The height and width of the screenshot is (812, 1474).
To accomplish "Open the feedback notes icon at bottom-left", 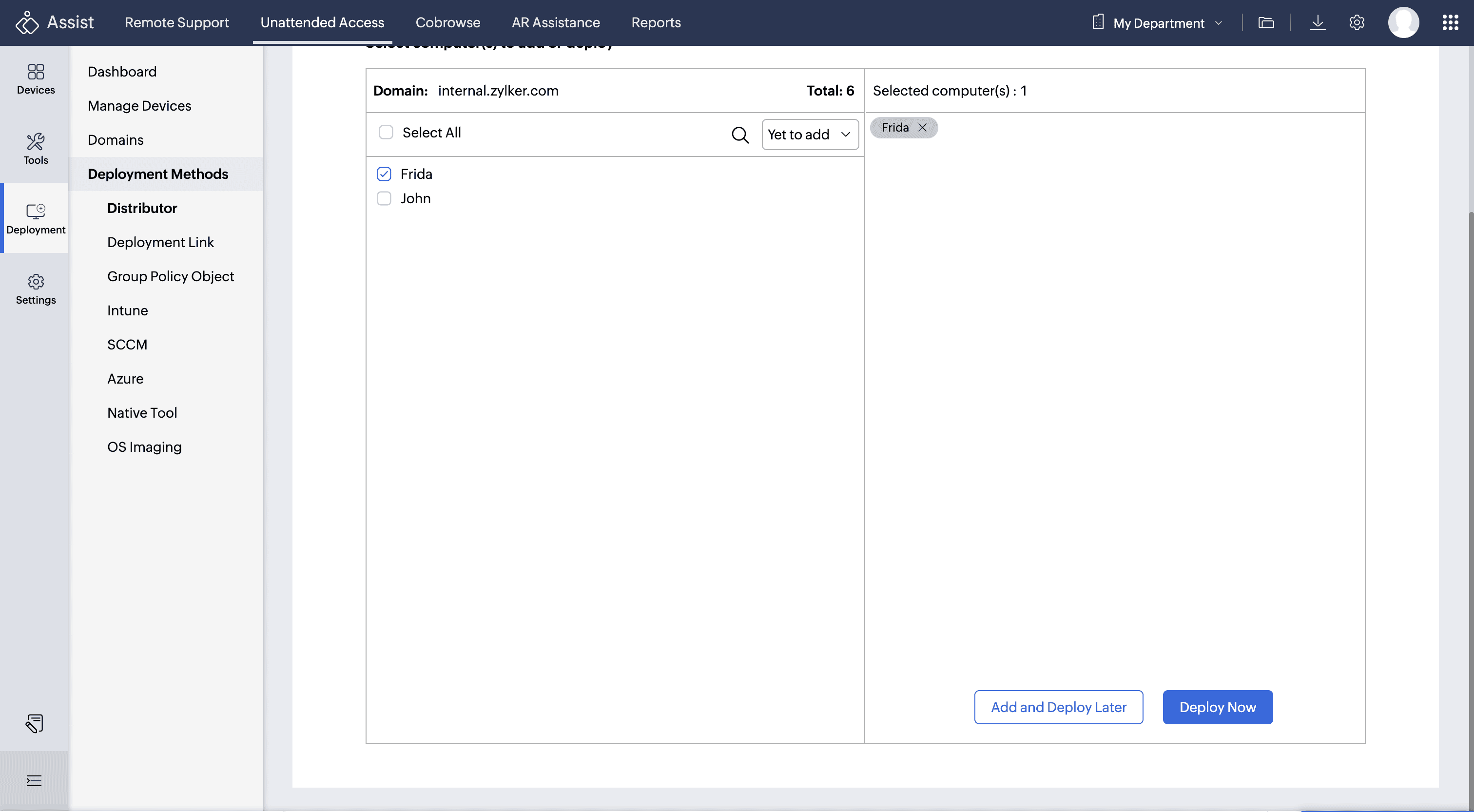I will click(x=34, y=723).
